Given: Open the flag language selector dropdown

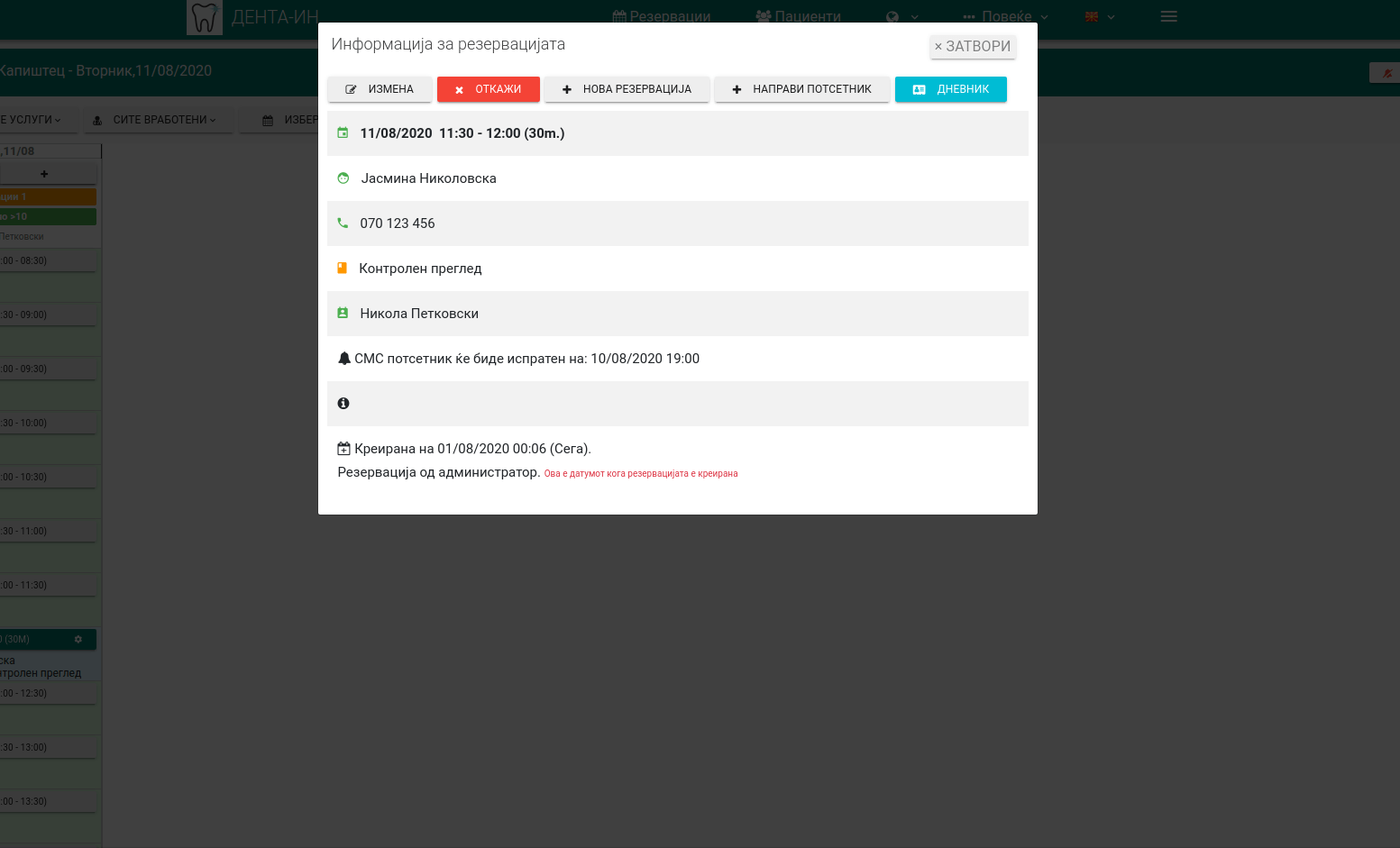Looking at the screenshot, I should 1100,17.
